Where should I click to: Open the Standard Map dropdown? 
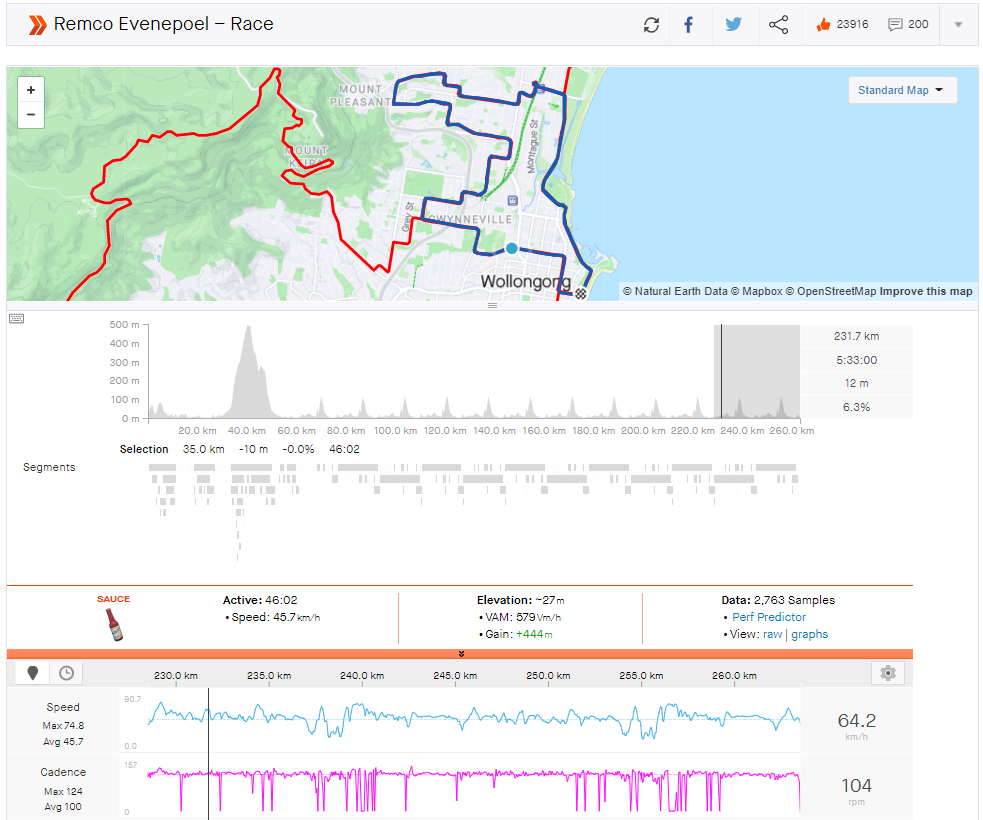click(902, 90)
